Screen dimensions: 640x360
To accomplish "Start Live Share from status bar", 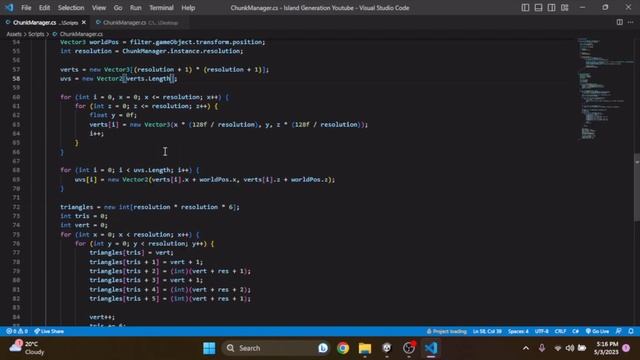I will 49,331.
